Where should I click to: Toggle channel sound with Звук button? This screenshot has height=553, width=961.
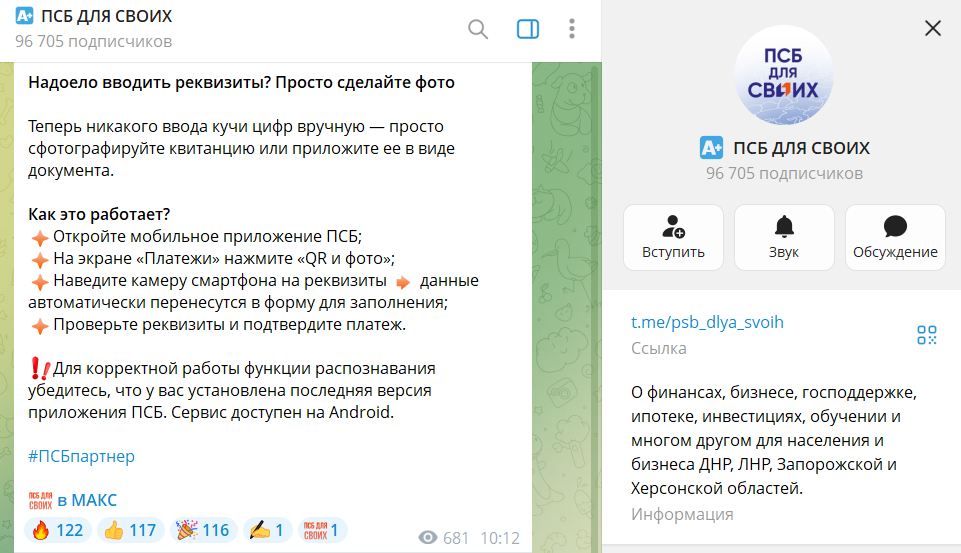[784, 237]
